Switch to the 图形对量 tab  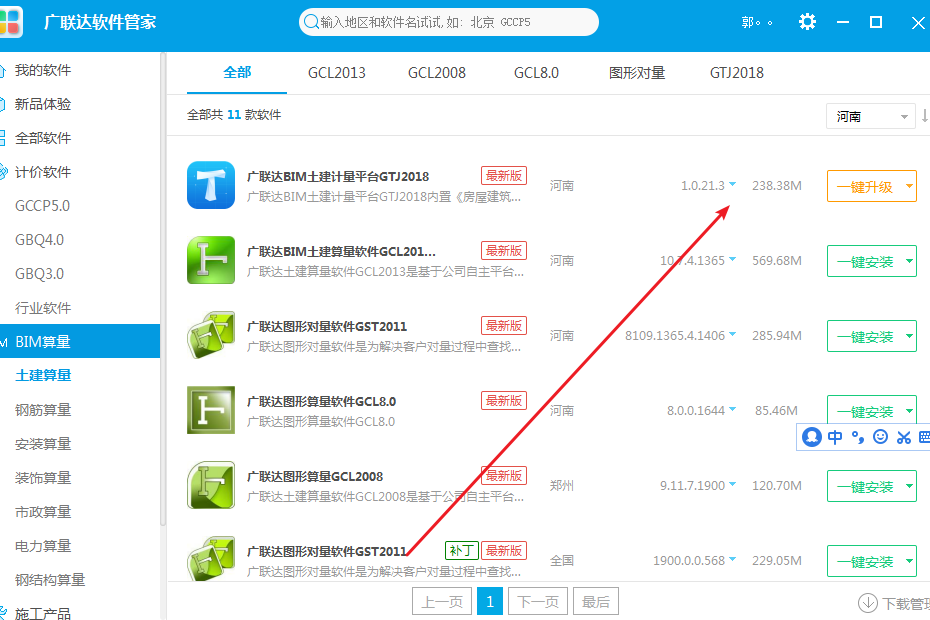tap(637, 73)
